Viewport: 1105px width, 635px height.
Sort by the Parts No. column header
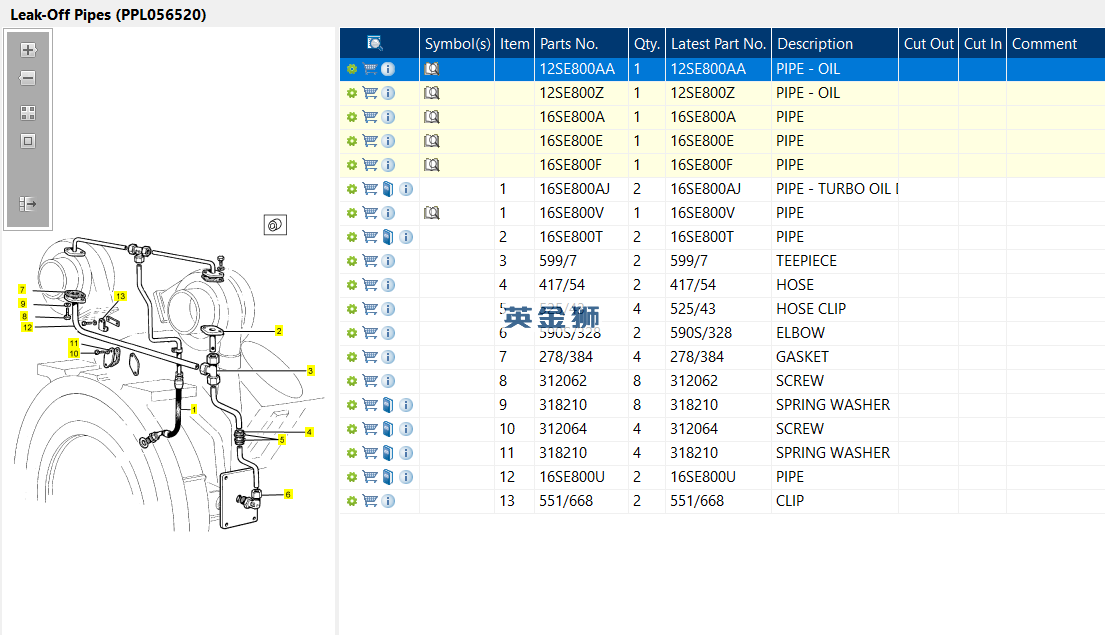point(569,43)
